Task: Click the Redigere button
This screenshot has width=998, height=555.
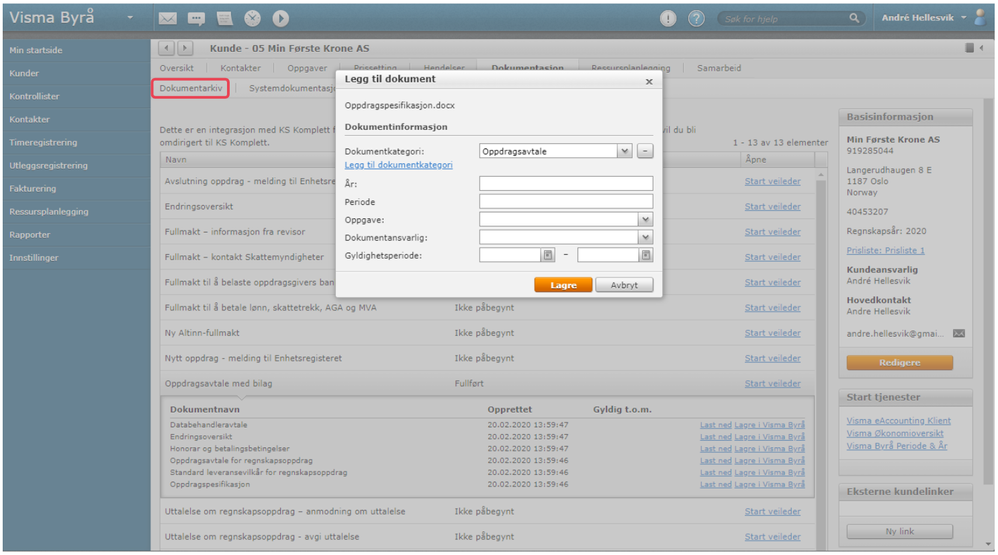Action: (x=899, y=362)
